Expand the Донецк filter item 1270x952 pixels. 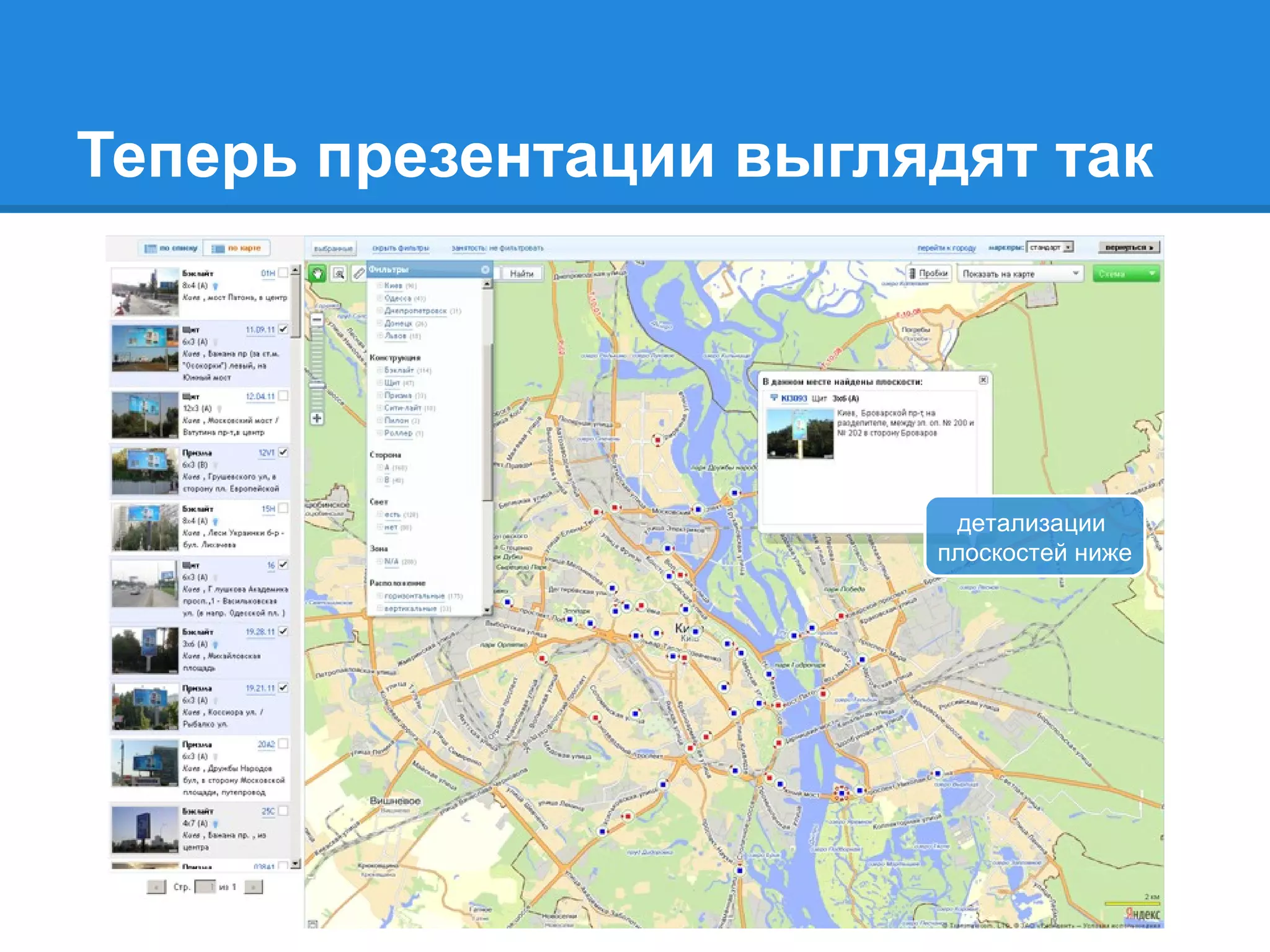(x=380, y=324)
